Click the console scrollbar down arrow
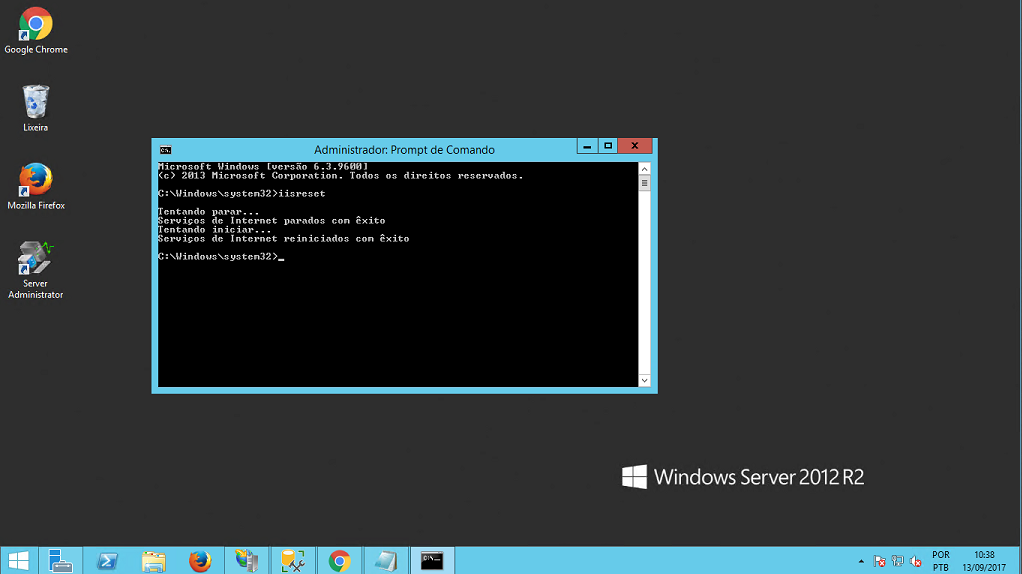1022x574 pixels. [x=645, y=380]
